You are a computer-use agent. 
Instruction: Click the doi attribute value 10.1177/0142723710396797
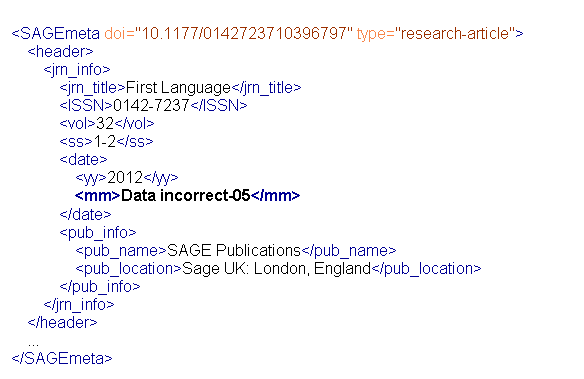point(244,34)
